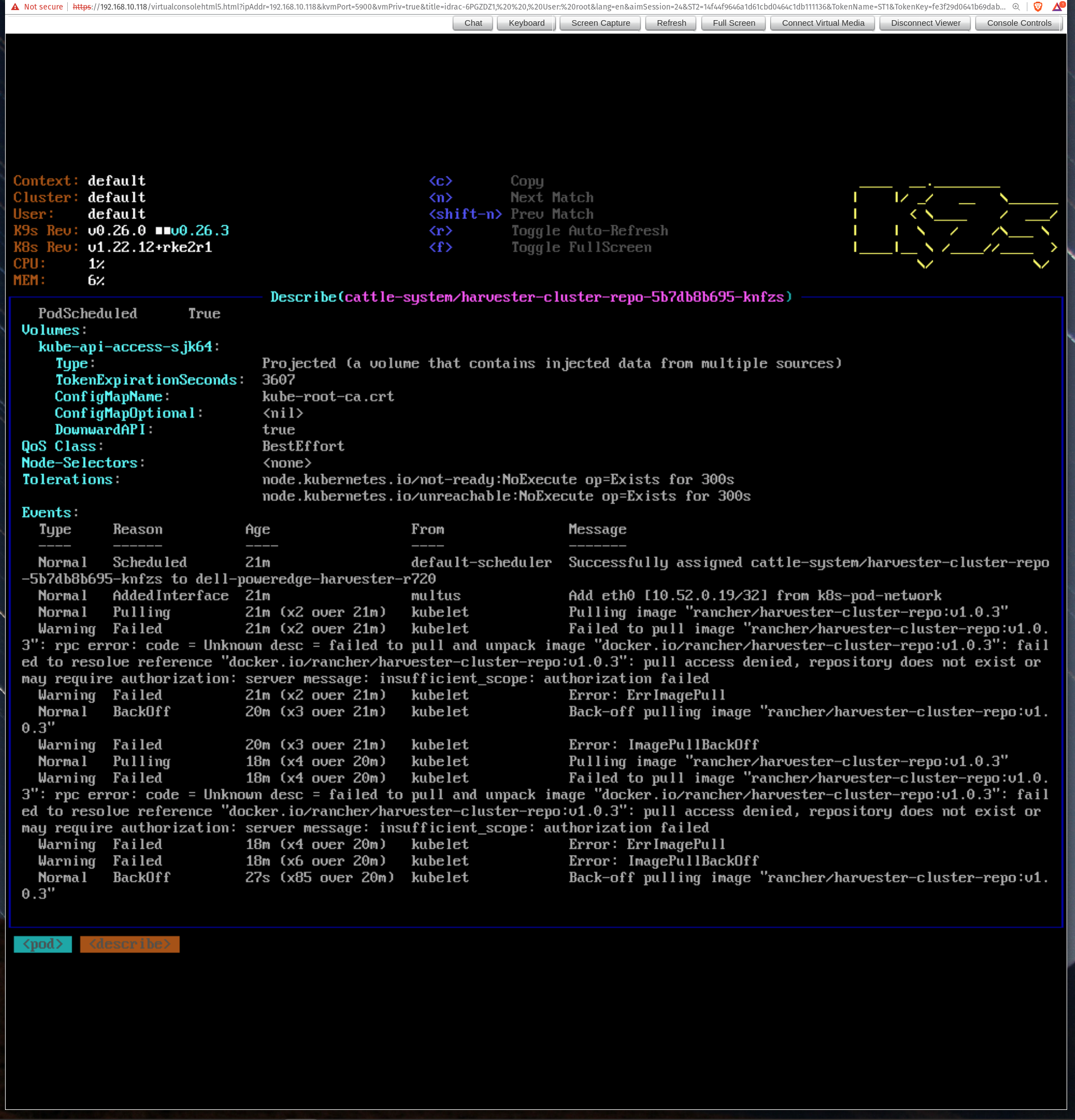Viewport: 1075px width, 1120px height.
Task: Select the <describe> breadcrumb
Action: [129, 945]
